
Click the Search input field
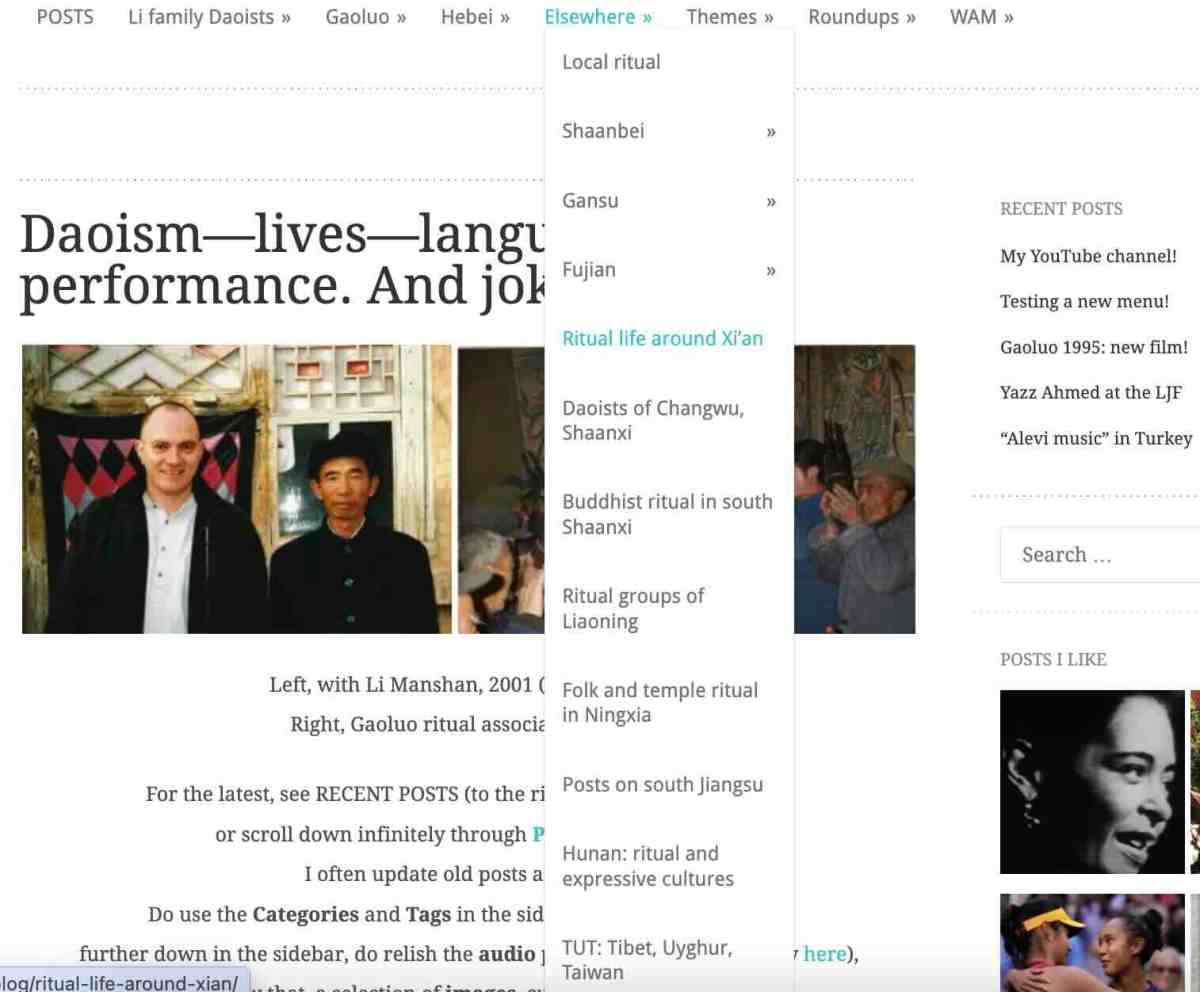1100,555
